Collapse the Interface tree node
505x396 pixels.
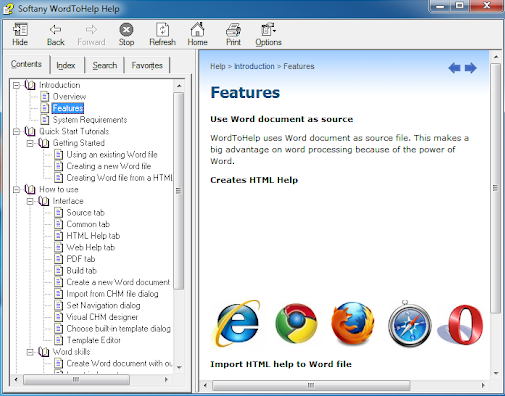[x=30, y=201]
